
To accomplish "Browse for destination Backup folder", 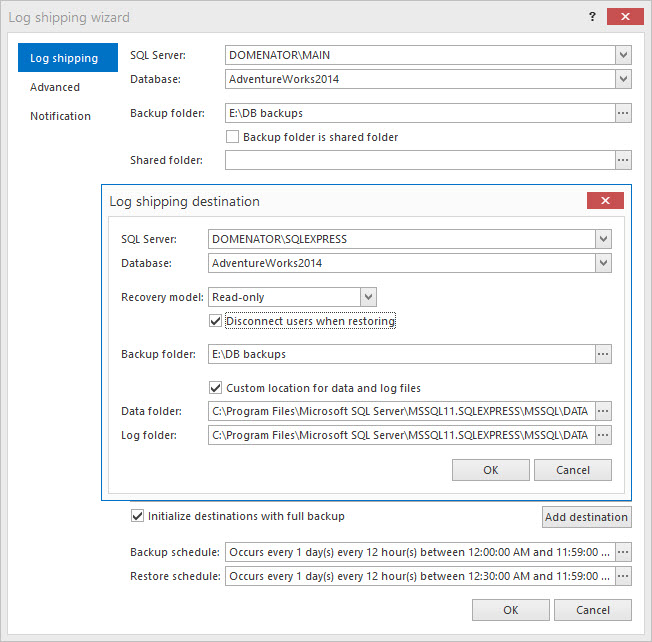I will pos(603,354).
